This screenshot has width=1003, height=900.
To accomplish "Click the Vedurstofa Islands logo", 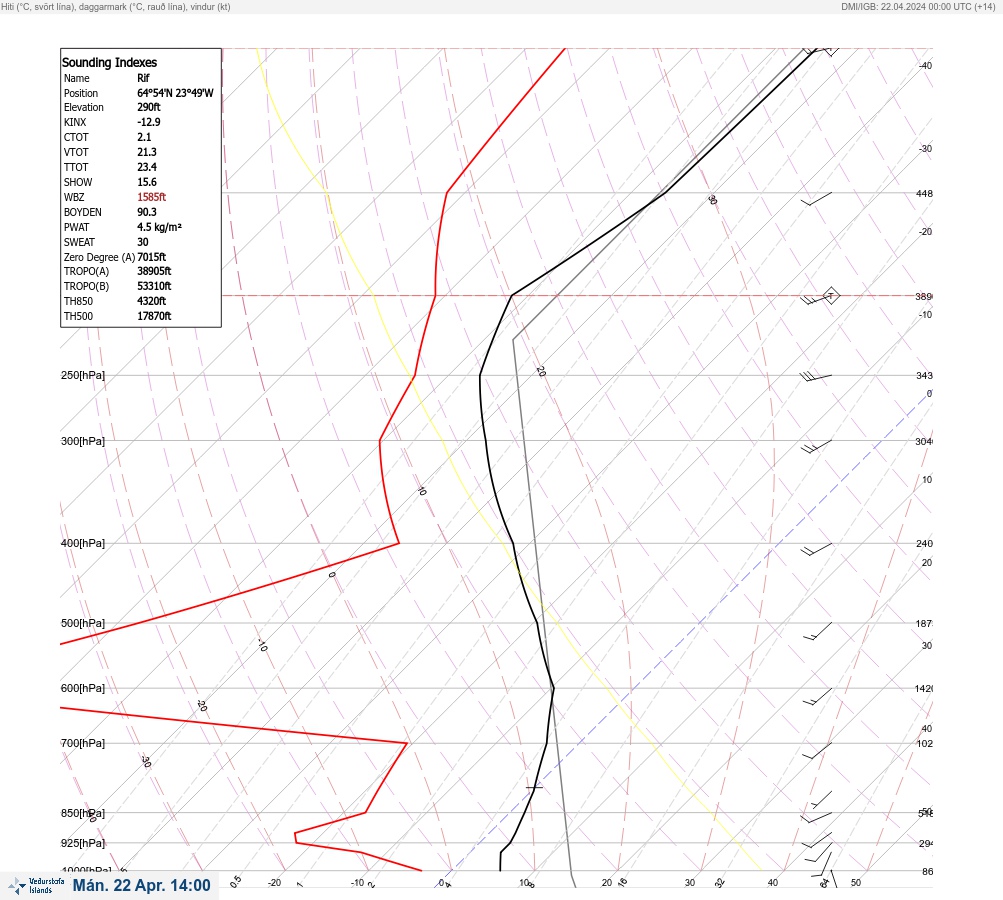I will pyautogui.click(x=36, y=886).
